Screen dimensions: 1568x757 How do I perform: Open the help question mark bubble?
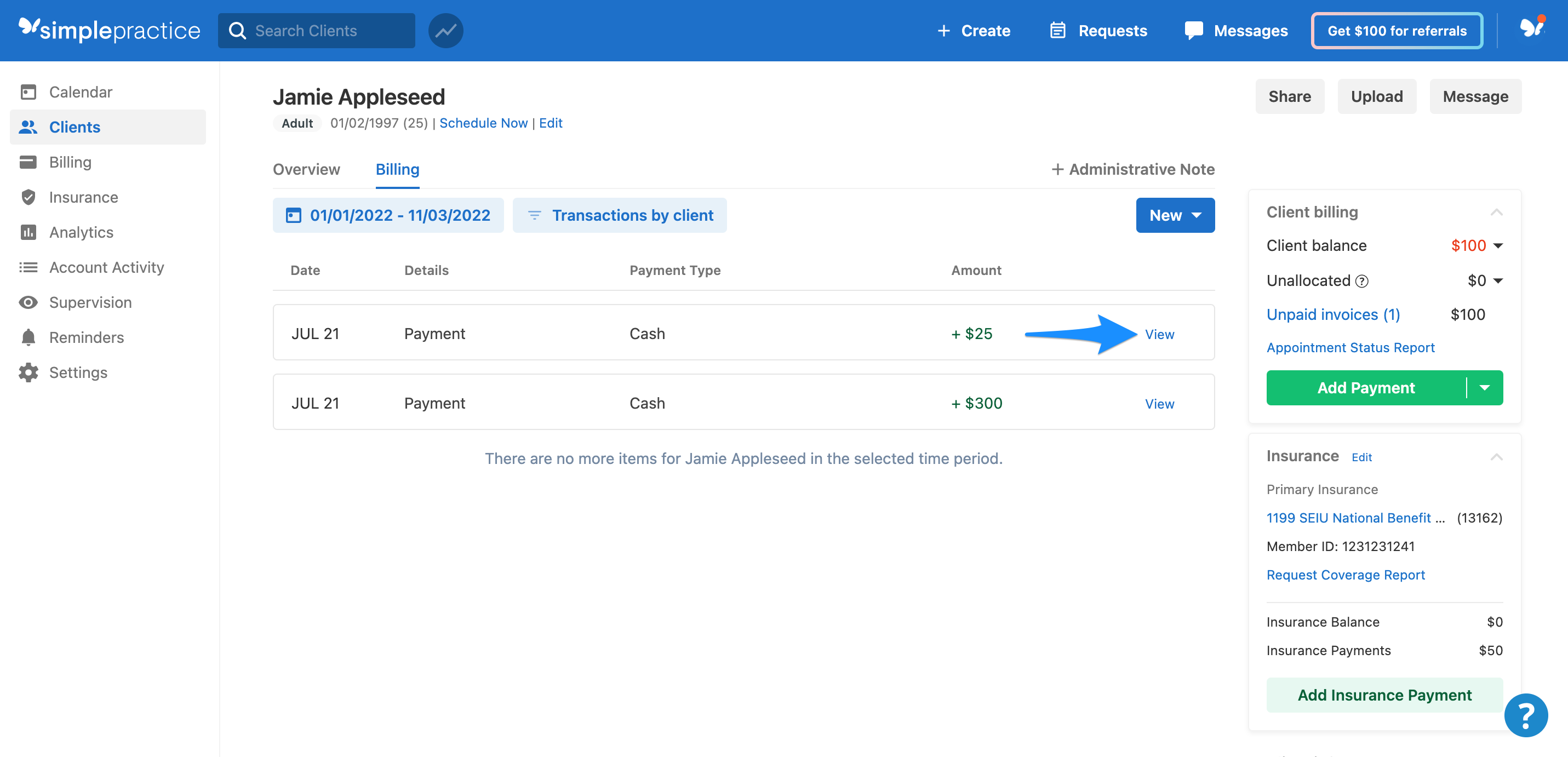(x=1525, y=715)
